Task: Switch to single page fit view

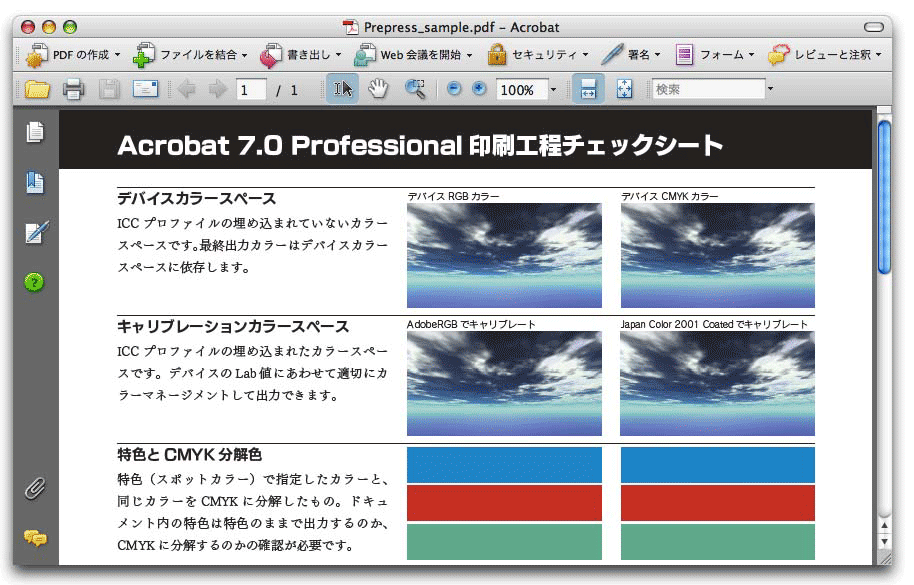Action: (624, 89)
